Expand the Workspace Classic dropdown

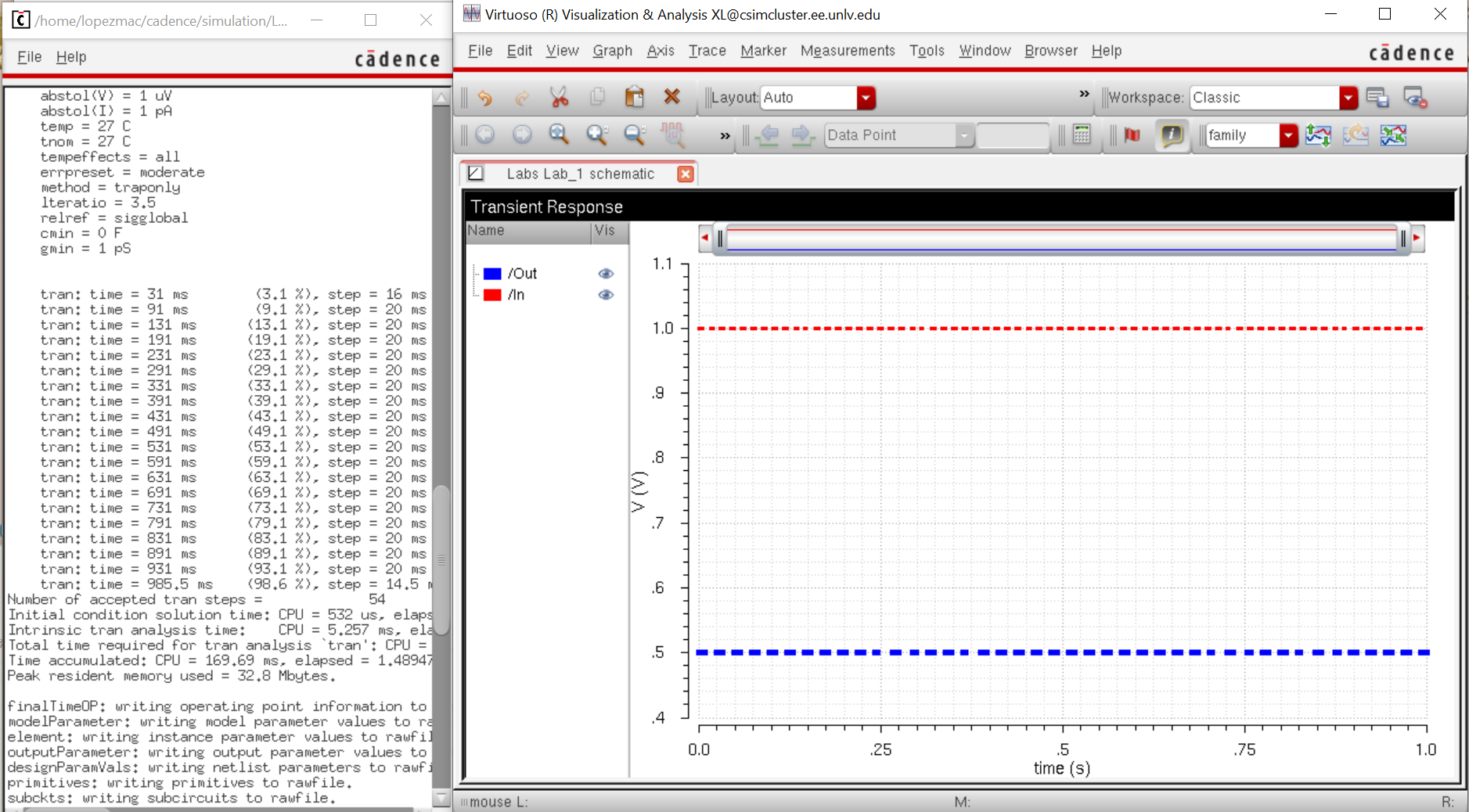point(1348,98)
